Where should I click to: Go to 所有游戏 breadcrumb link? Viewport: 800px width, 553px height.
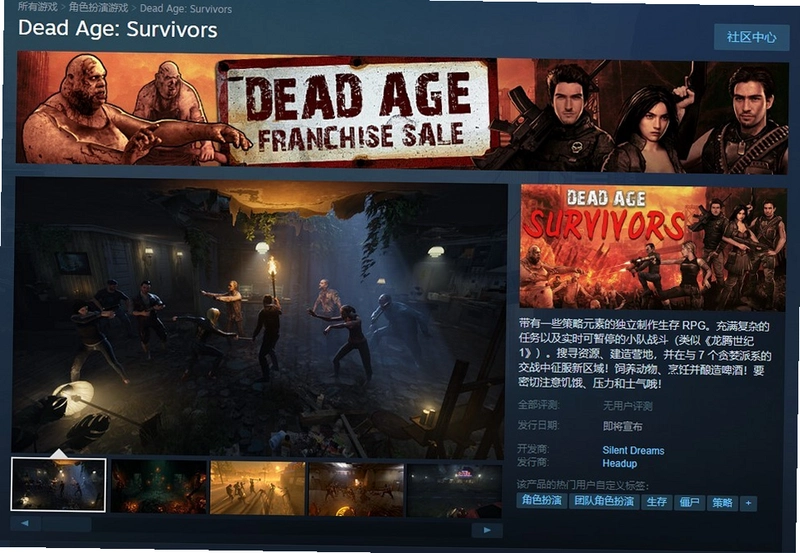[x=37, y=7]
